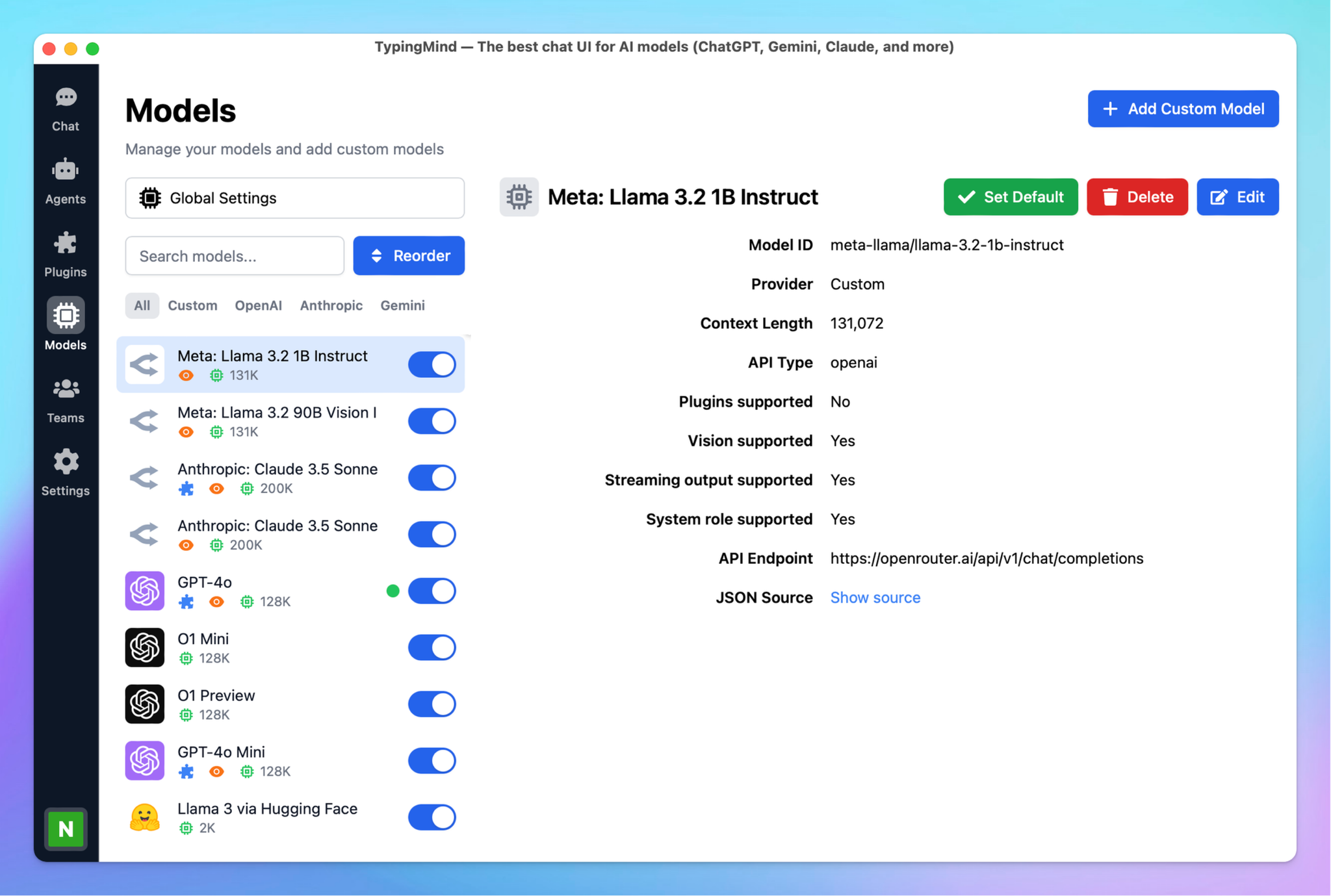Click the green default indicator dot on GPT-4o
Image resolution: width=1331 pixels, height=896 pixels.
[393, 591]
